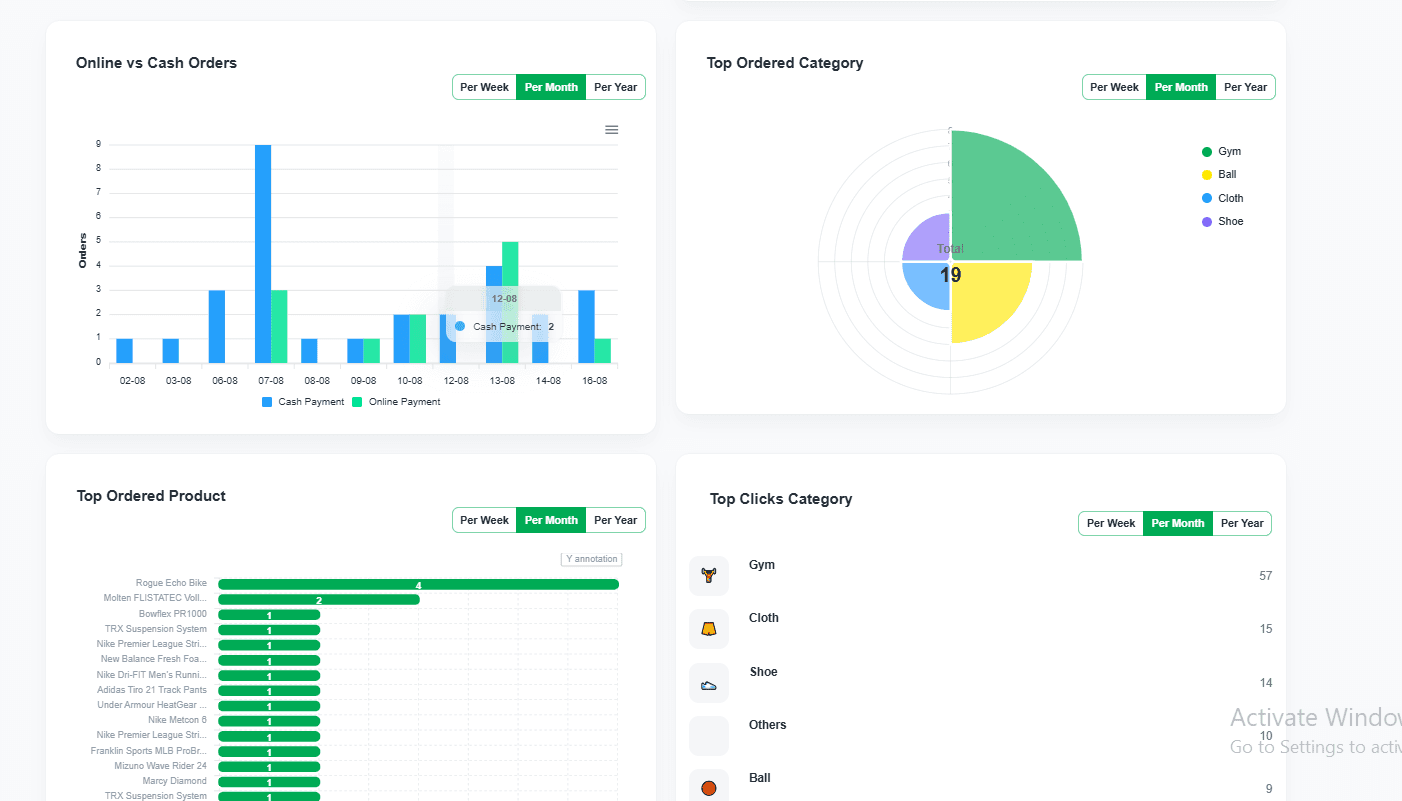Image resolution: width=1402 pixels, height=801 pixels.
Task: Select Per Month in Top Ordered Category
Action: click(1181, 87)
